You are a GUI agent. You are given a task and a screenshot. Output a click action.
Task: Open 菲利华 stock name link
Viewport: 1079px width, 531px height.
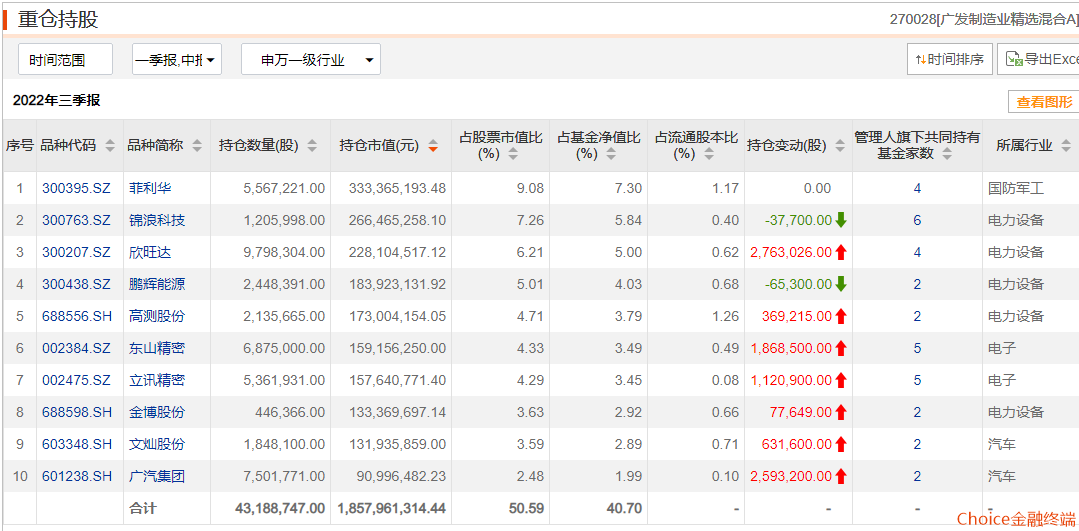click(x=149, y=188)
